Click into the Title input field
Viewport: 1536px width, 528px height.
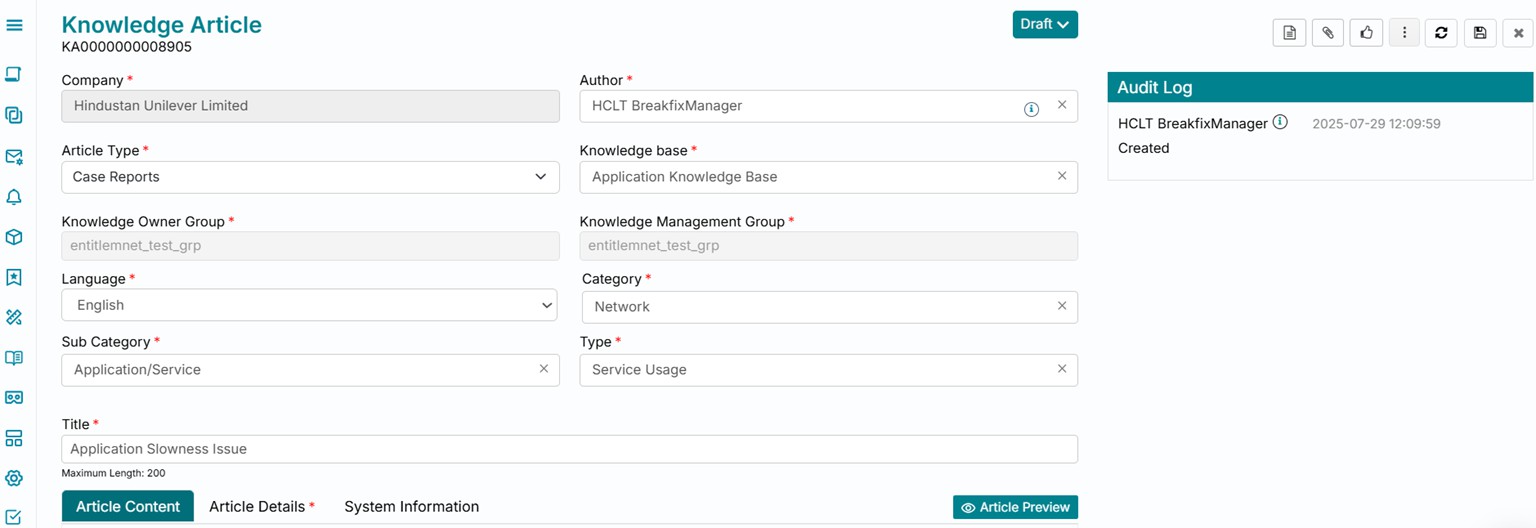point(569,449)
